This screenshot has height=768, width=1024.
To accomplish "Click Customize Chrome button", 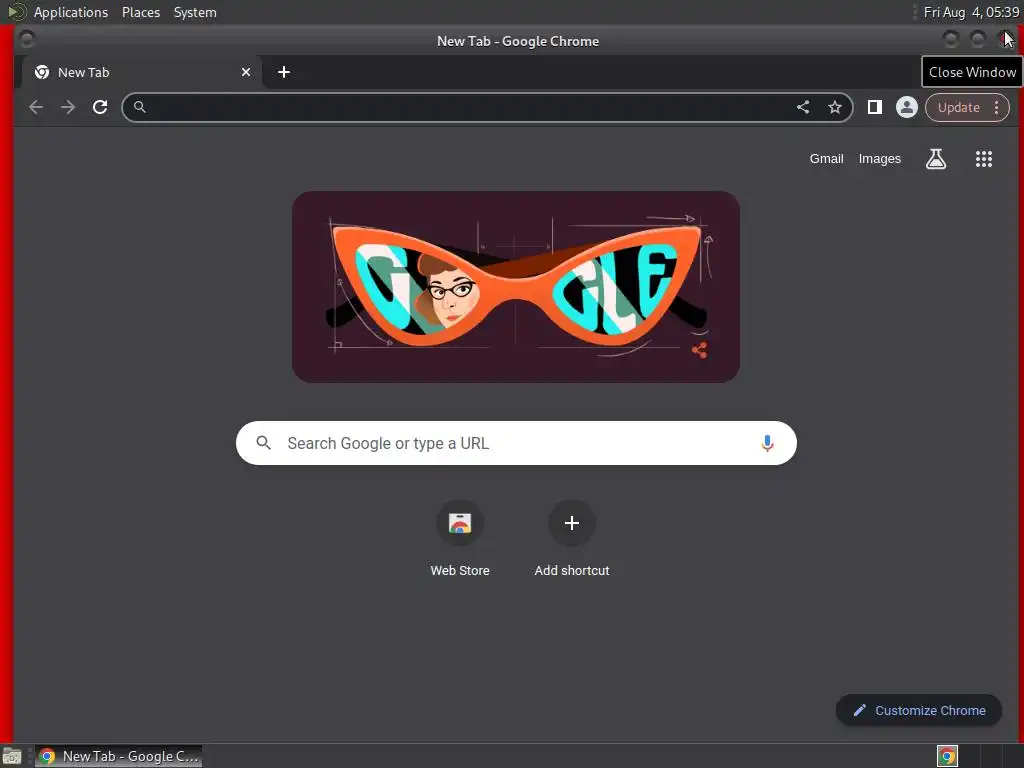I will coord(918,710).
